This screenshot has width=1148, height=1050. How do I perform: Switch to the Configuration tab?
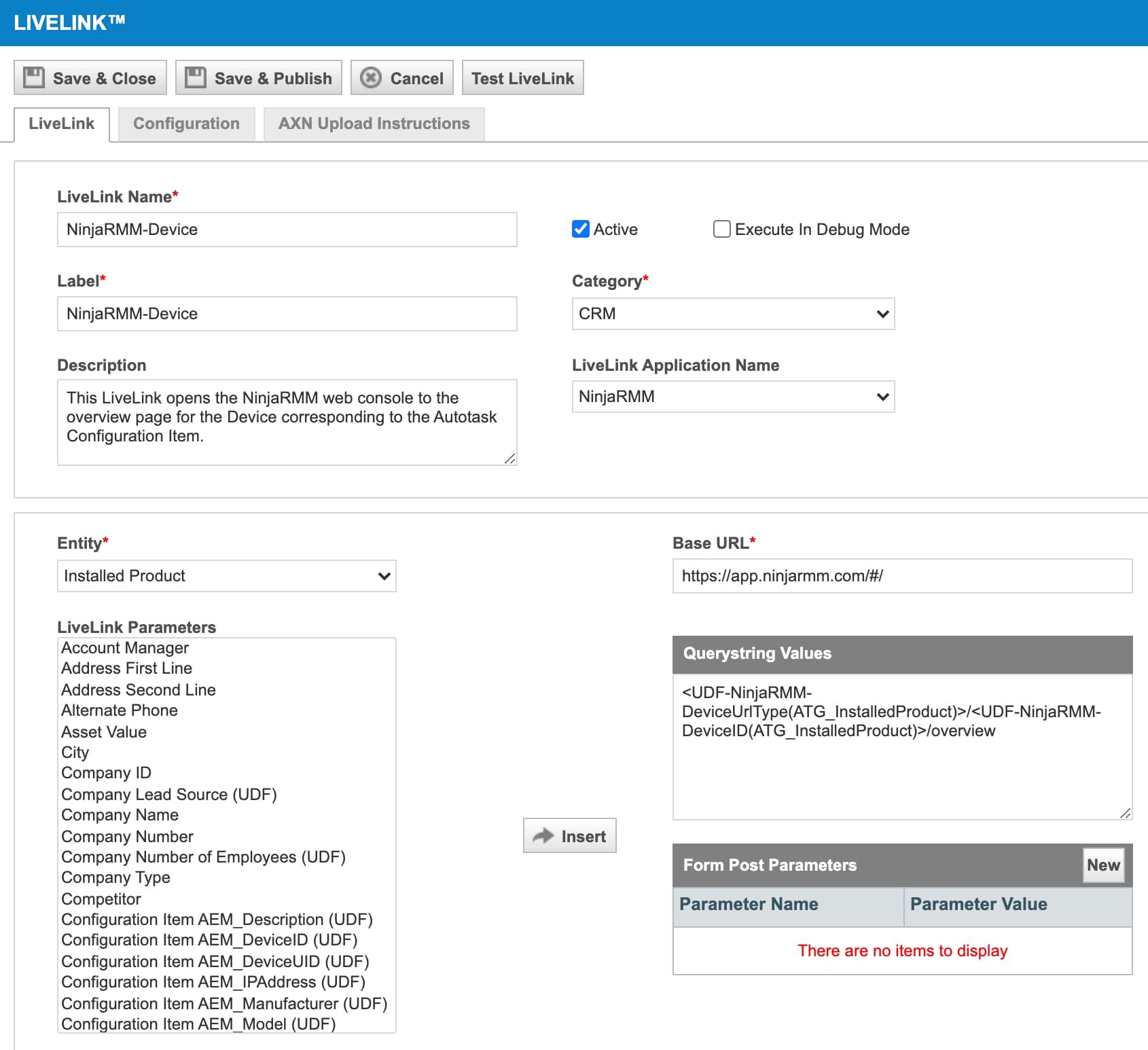187,124
